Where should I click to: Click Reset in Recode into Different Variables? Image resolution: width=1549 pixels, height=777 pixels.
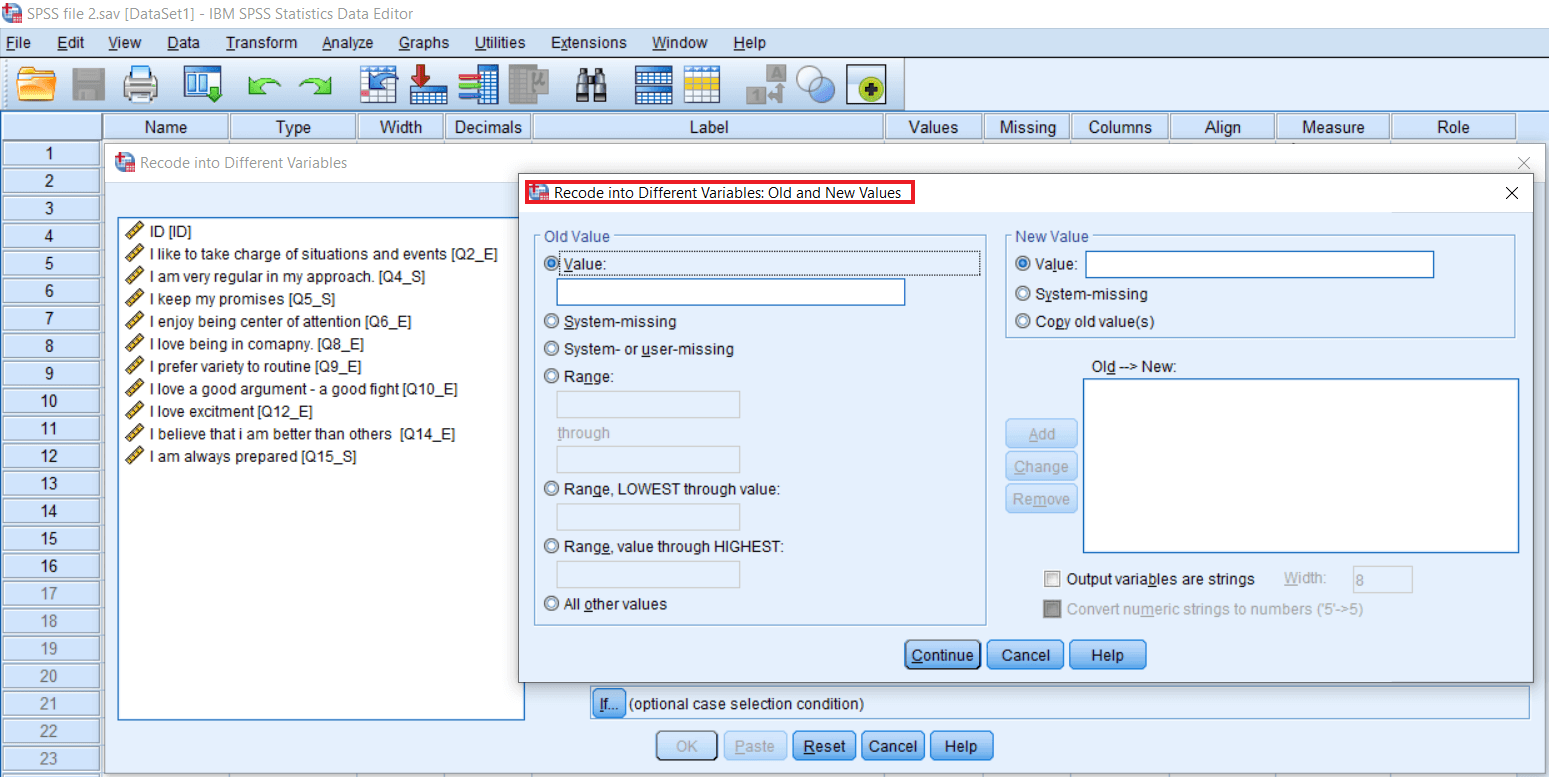[x=824, y=746]
